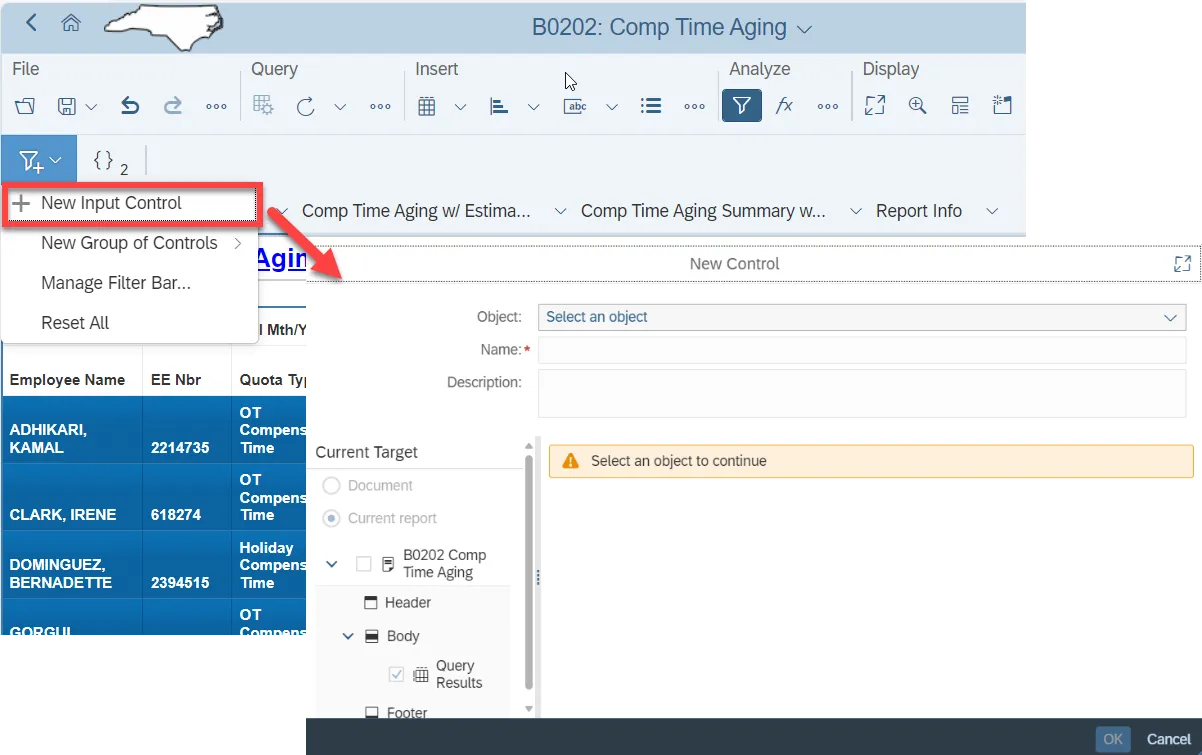This screenshot has height=755, width=1202.
Task: Expand the Insert table dropdown
Action: click(460, 106)
